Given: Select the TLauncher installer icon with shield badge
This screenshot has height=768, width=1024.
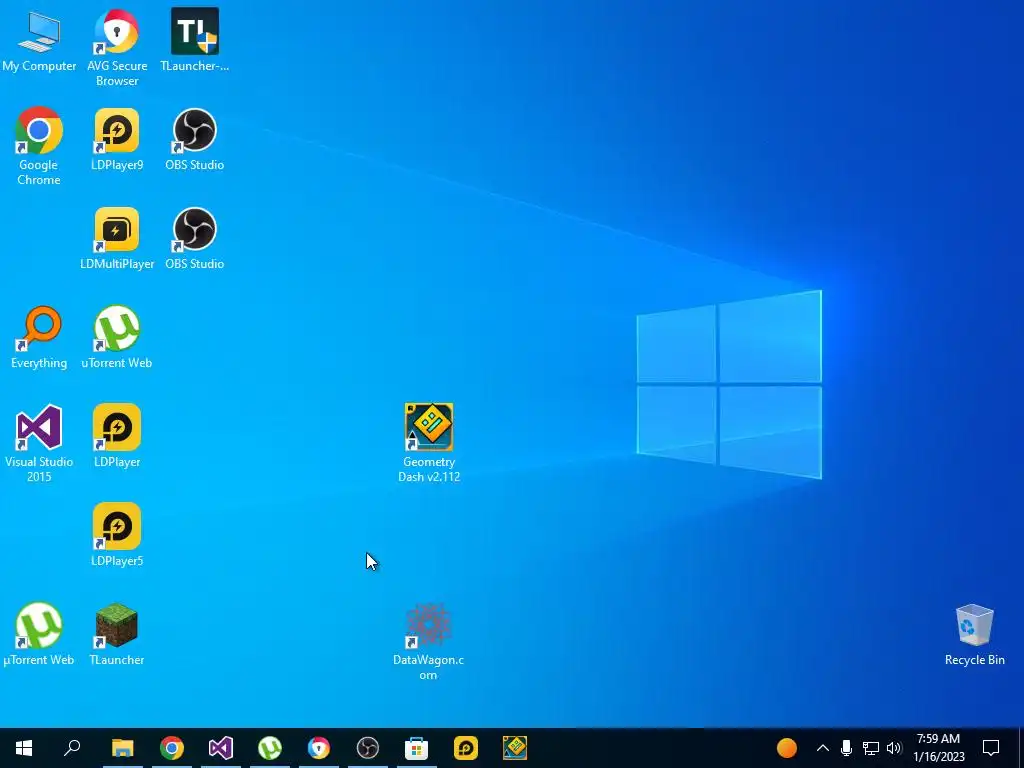Looking at the screenshot, I should pos(195,40).
